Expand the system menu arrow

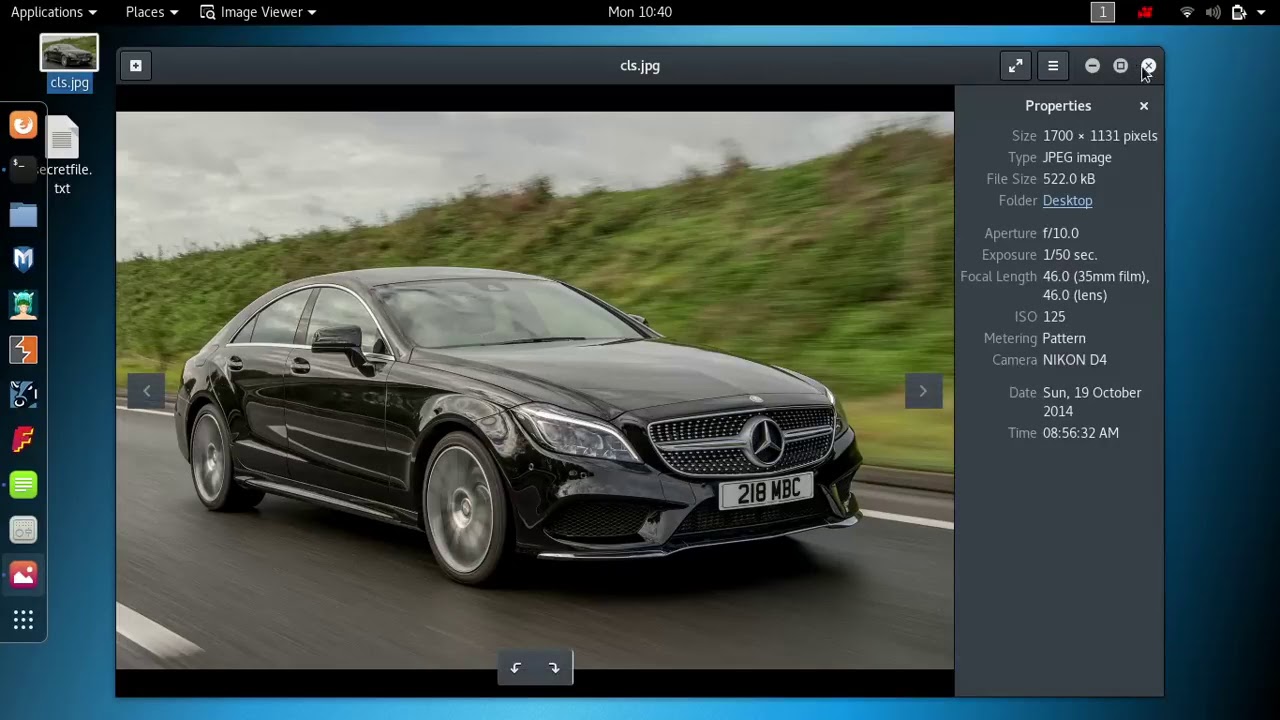pyautogui.click(x=1261, y=12)
